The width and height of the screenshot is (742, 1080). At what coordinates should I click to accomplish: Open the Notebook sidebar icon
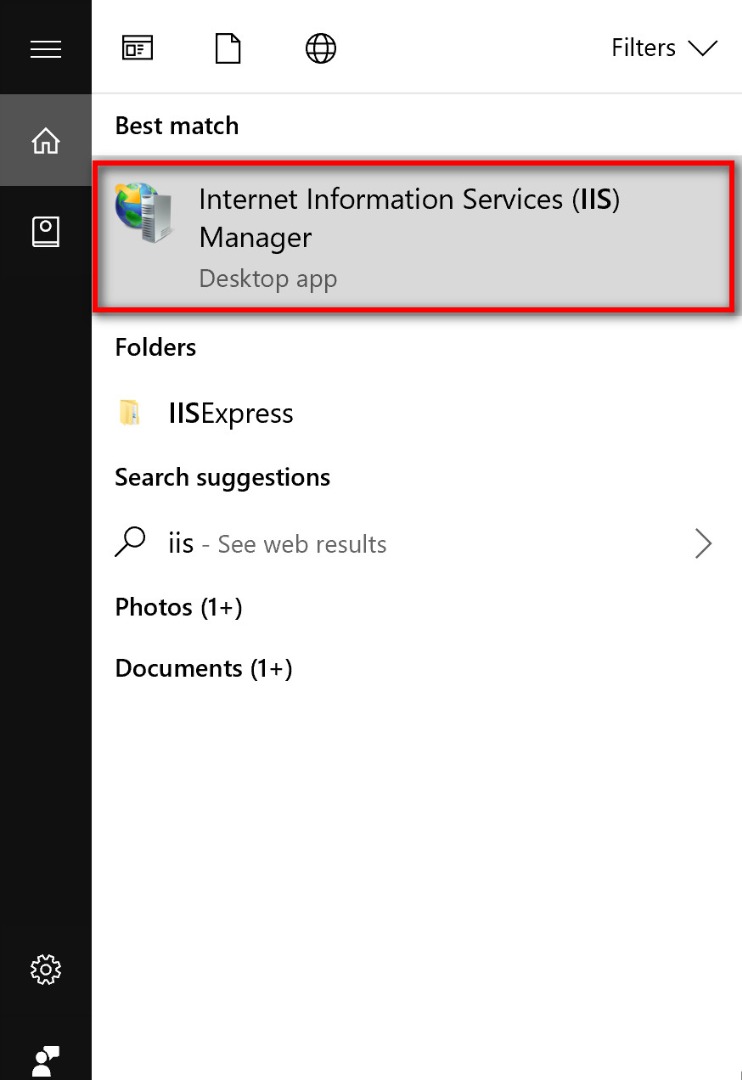[x=46, y=232]
